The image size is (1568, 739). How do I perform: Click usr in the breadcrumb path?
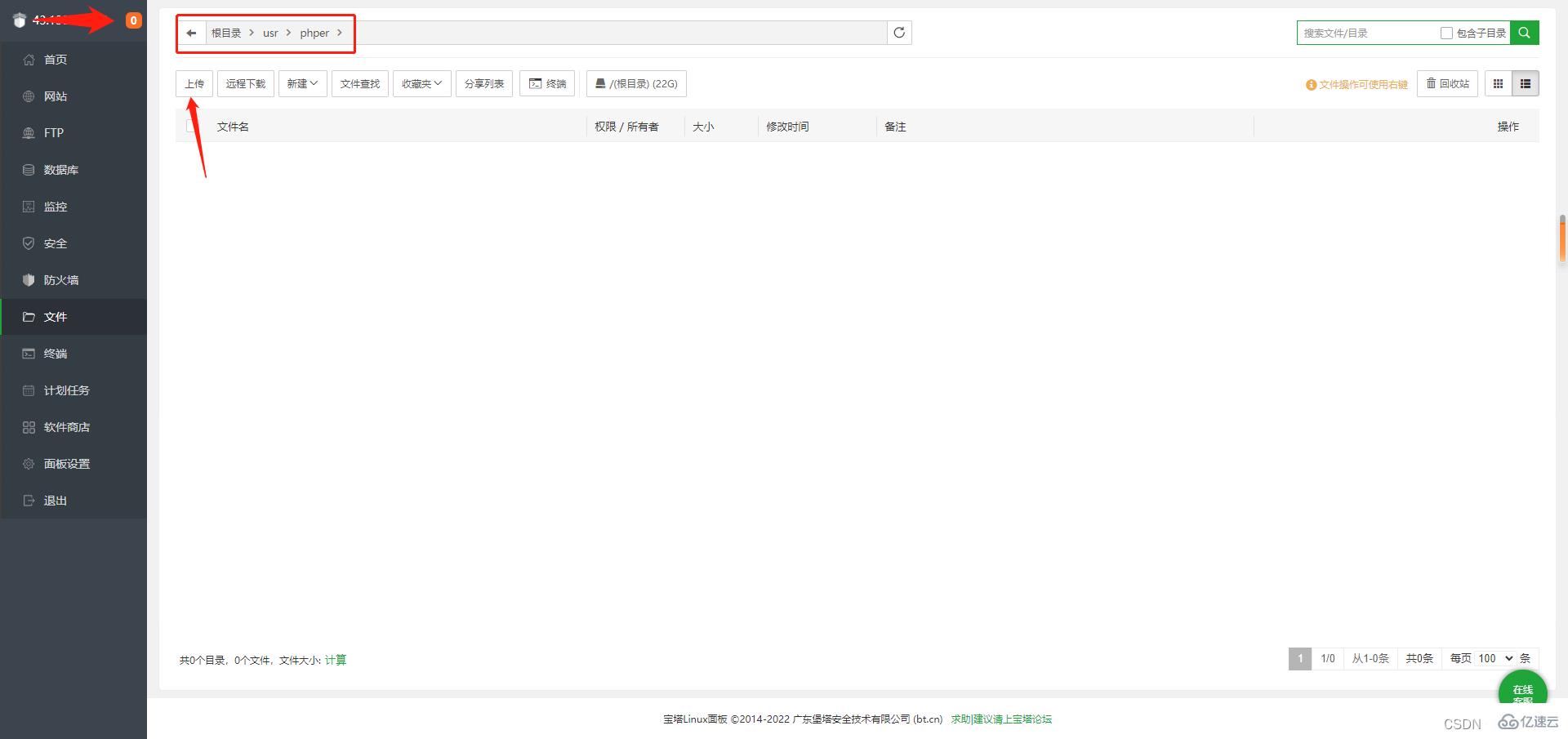point(270,33)
